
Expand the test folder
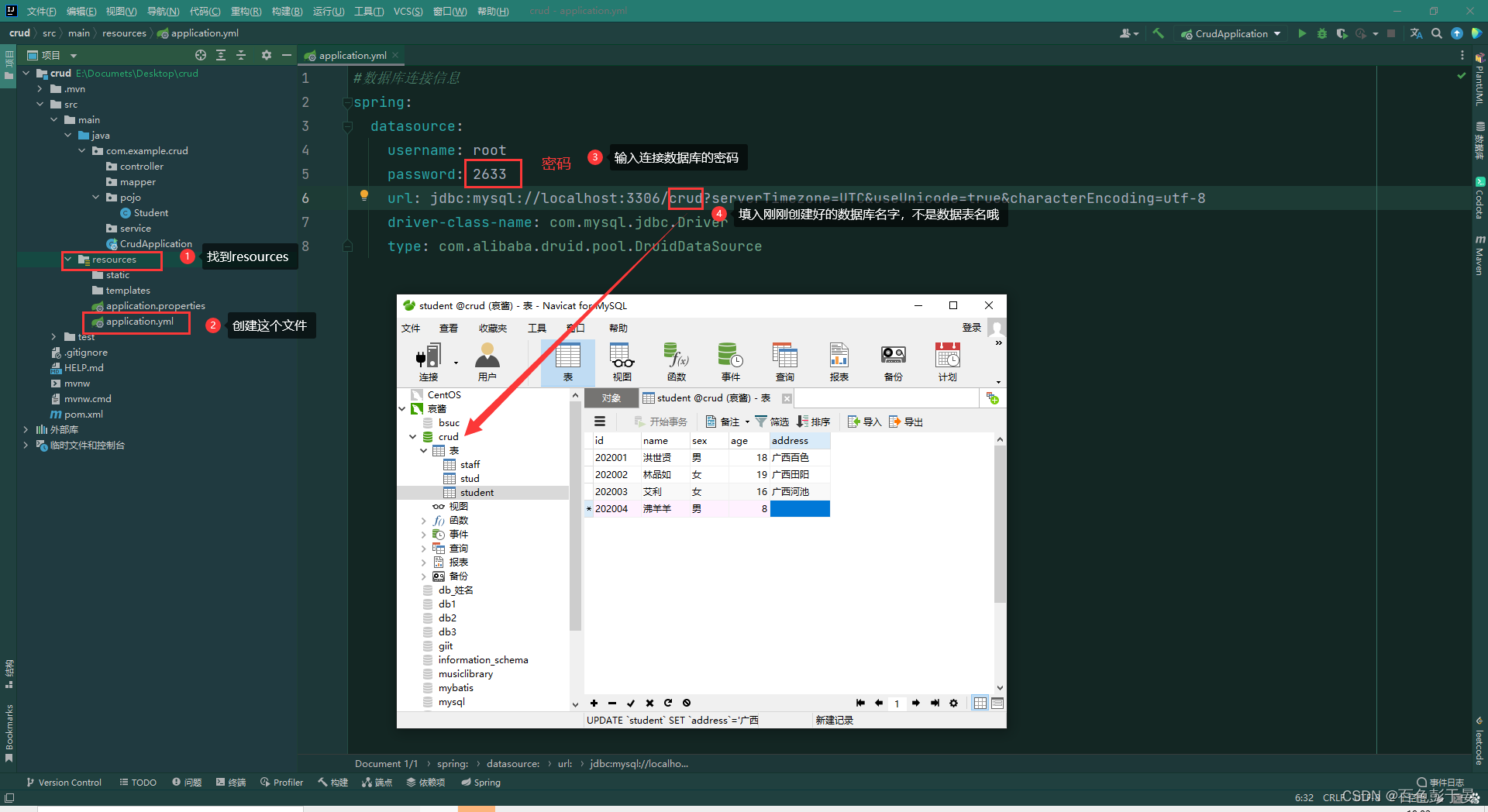(x=53, y=337)
